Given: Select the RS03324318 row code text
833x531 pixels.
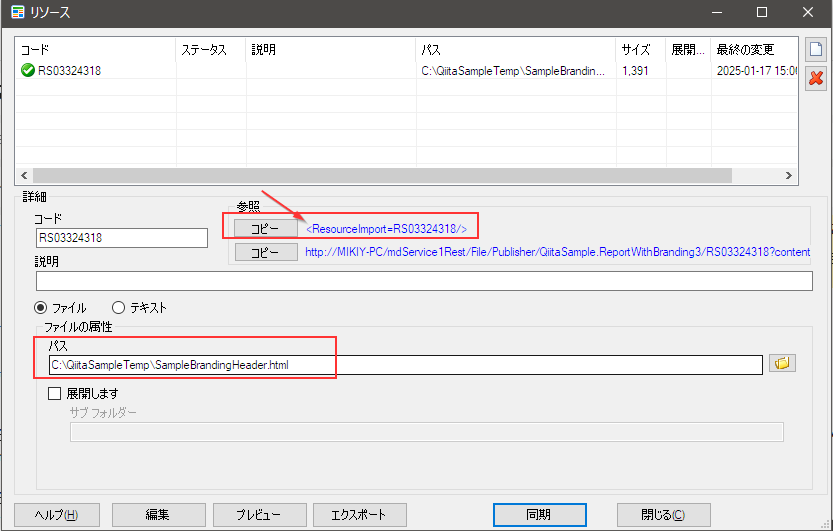Looking at the screenshot, I should pos(69,71).
